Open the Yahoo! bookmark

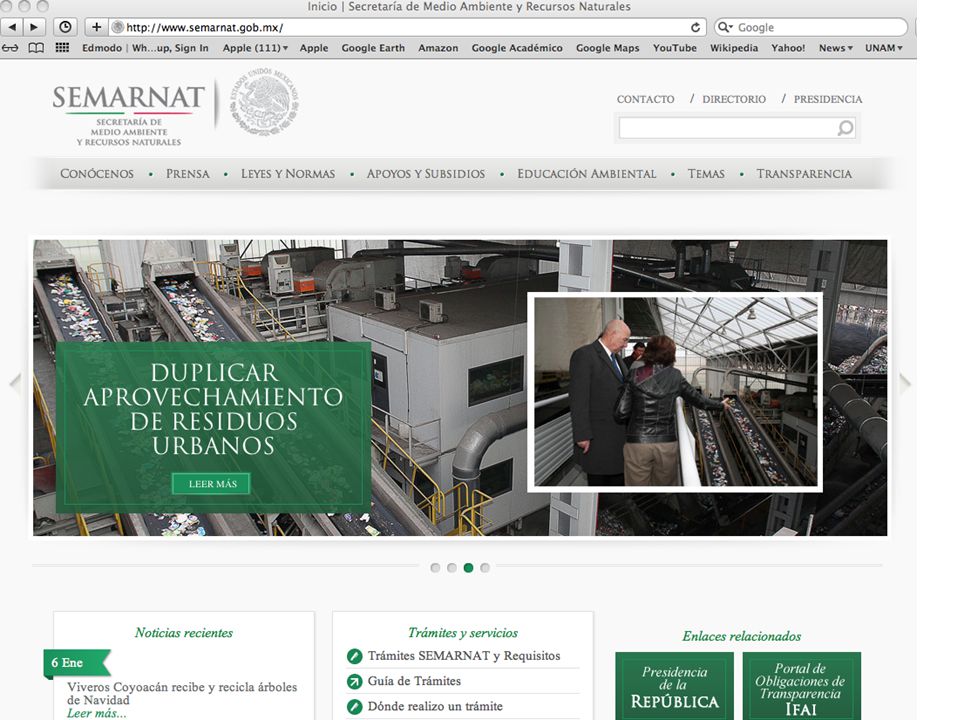[x=788, y=48]
